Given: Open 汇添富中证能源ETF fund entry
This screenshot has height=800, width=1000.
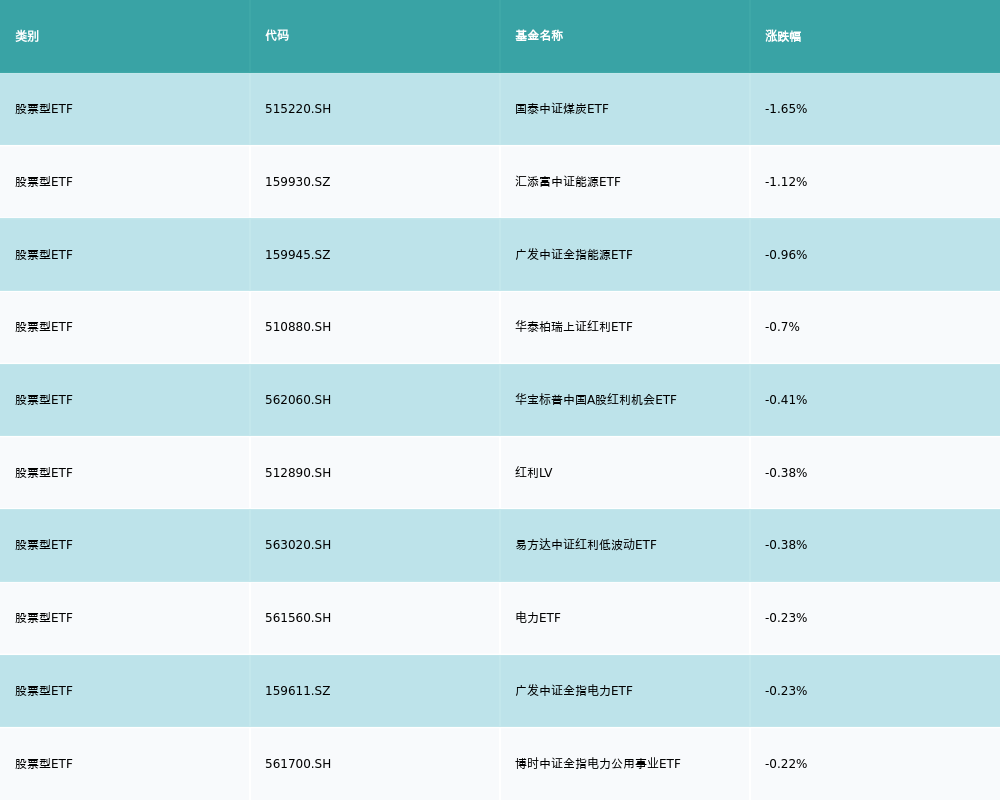Looking at the screenshot, I should [567, 182].
